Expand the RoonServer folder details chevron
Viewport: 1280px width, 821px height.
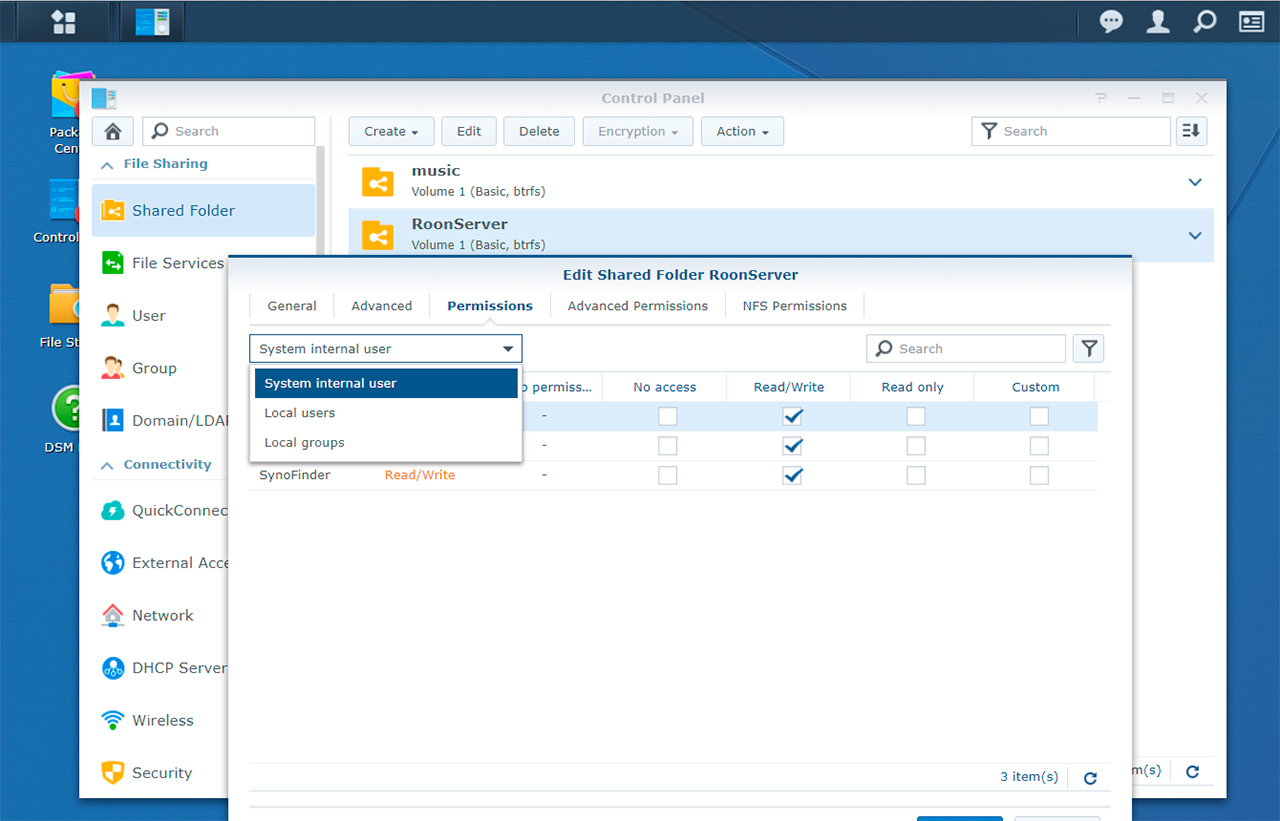click(x=1194, y=235)
